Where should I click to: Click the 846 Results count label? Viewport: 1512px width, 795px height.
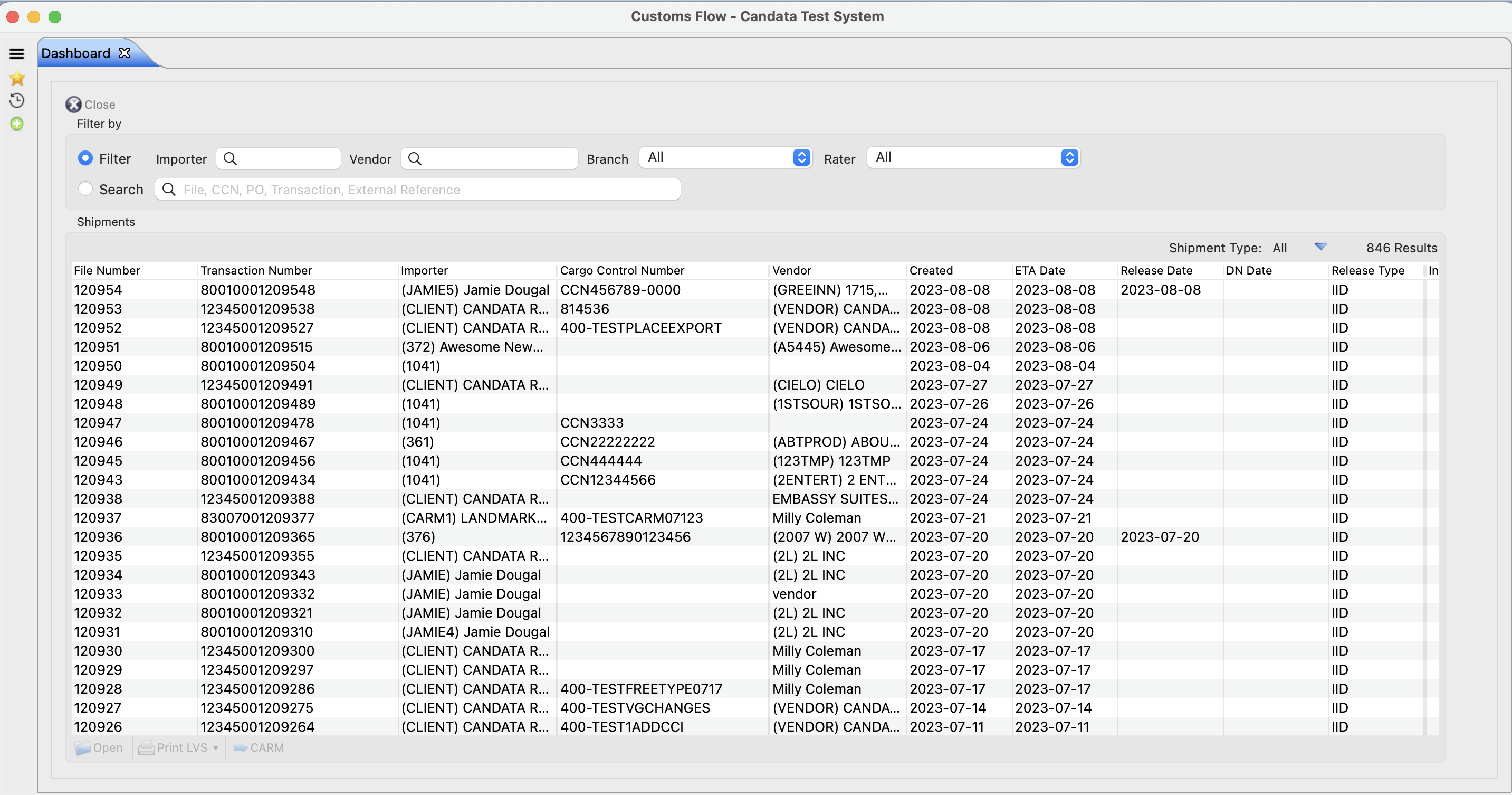pyautogui.click(x=1401, y=248)
